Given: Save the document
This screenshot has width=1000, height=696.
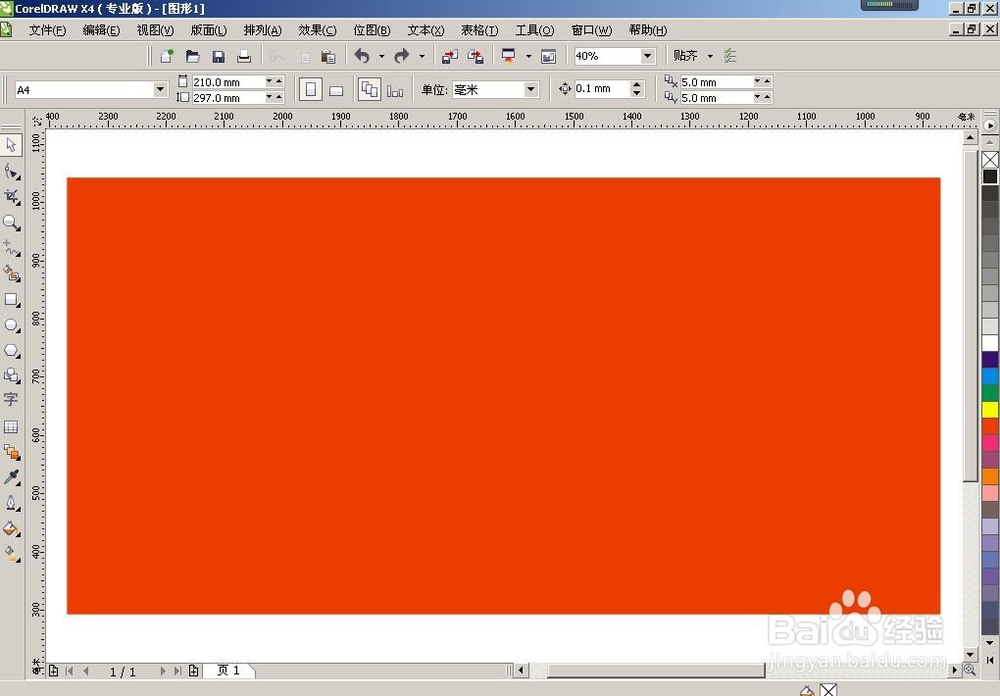Looking at the screenshot, I should [x=219, y=56].
